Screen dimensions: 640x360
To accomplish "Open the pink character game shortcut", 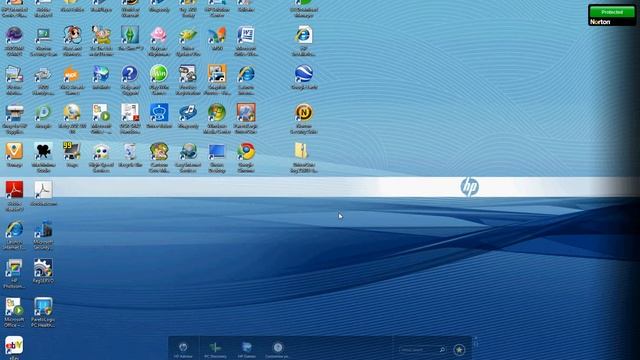I will [x=159, y=36].
